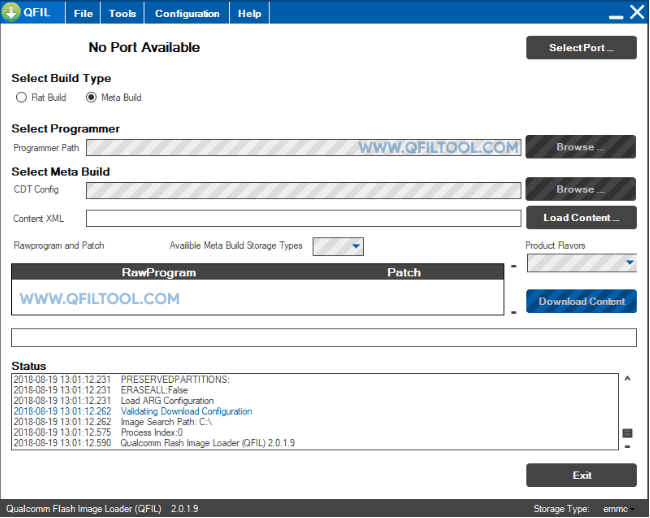Close the QFIL window
This screenshot has width=650, height=518.
click(637, 12)
